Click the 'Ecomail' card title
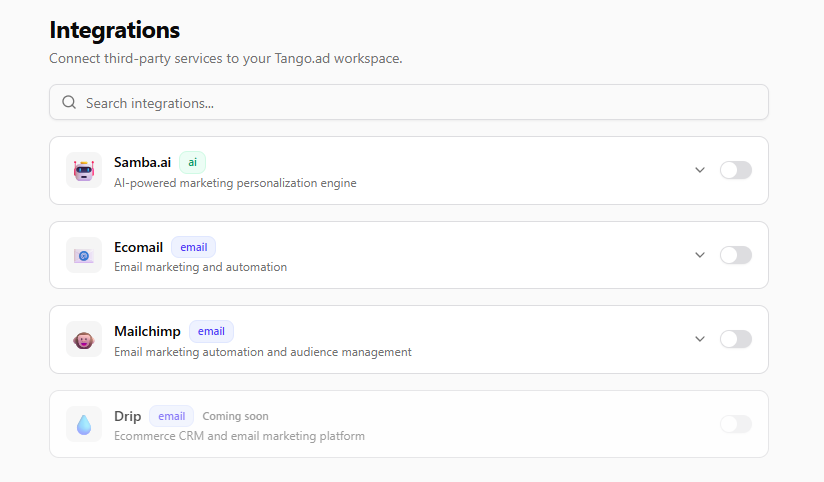Screen dimensions: 824x482 pos(138,247)
